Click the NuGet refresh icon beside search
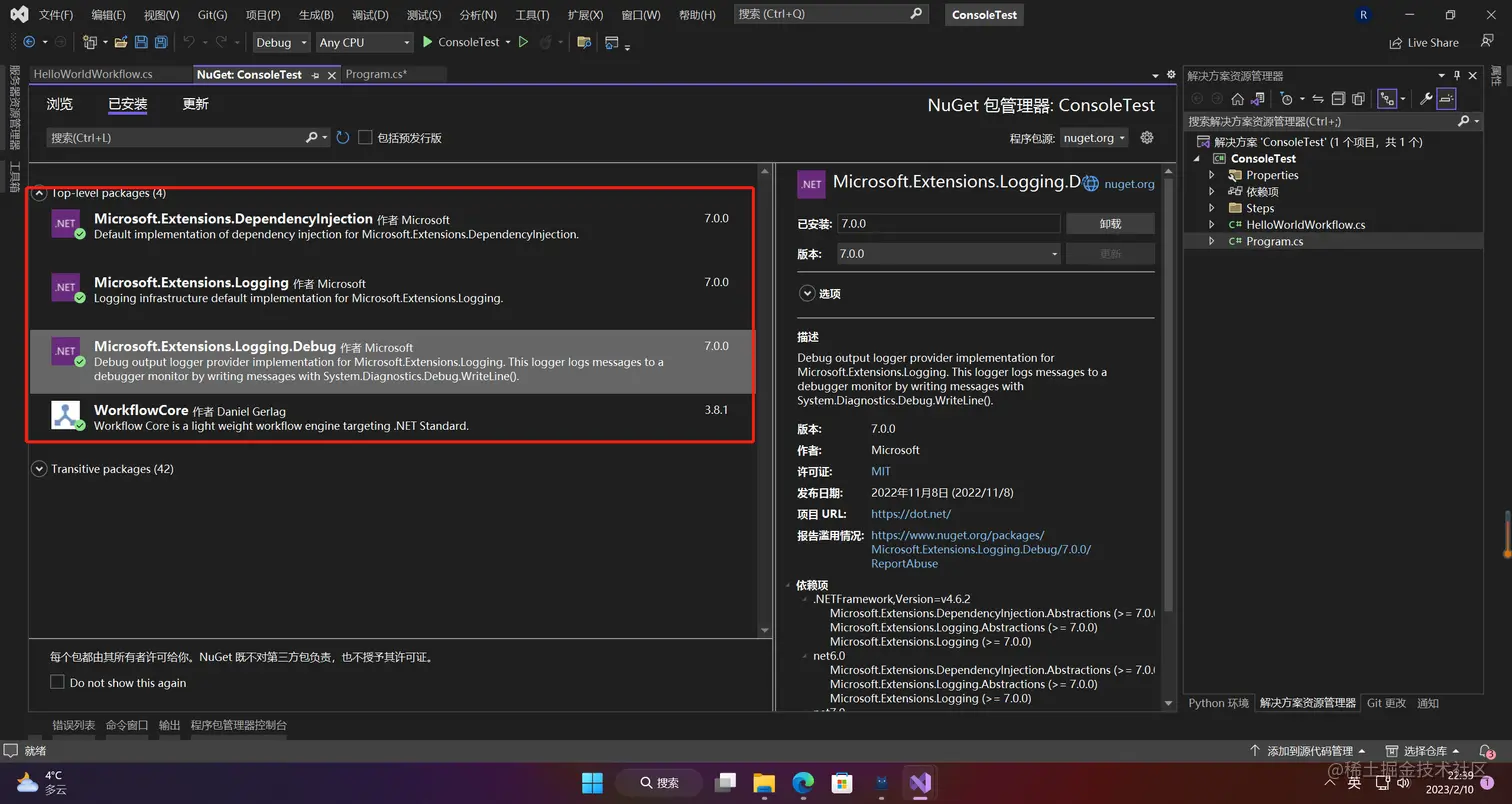 tap(343, 137)
